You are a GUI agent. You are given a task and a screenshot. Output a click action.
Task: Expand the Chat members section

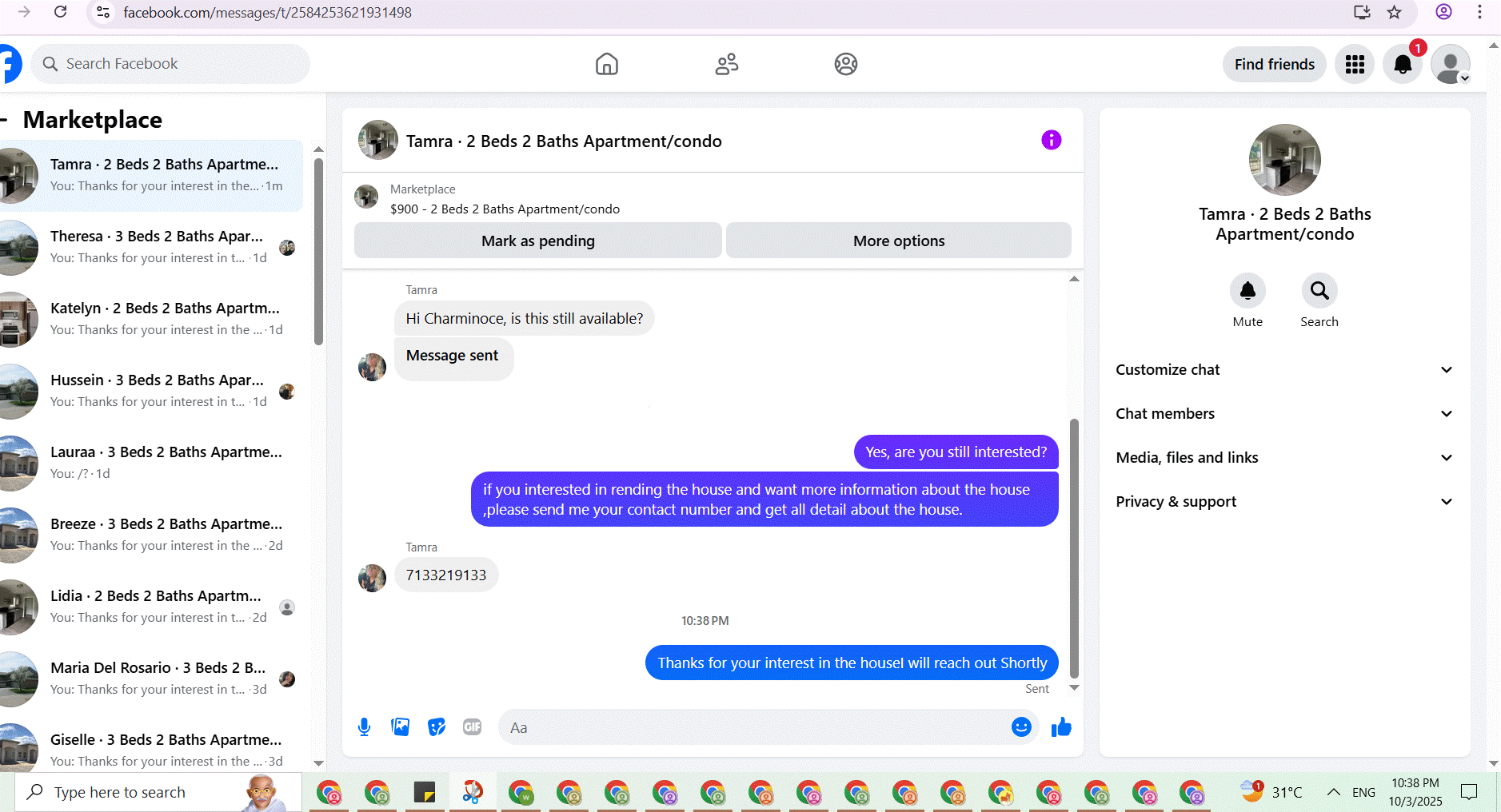tap(1284, 413)
